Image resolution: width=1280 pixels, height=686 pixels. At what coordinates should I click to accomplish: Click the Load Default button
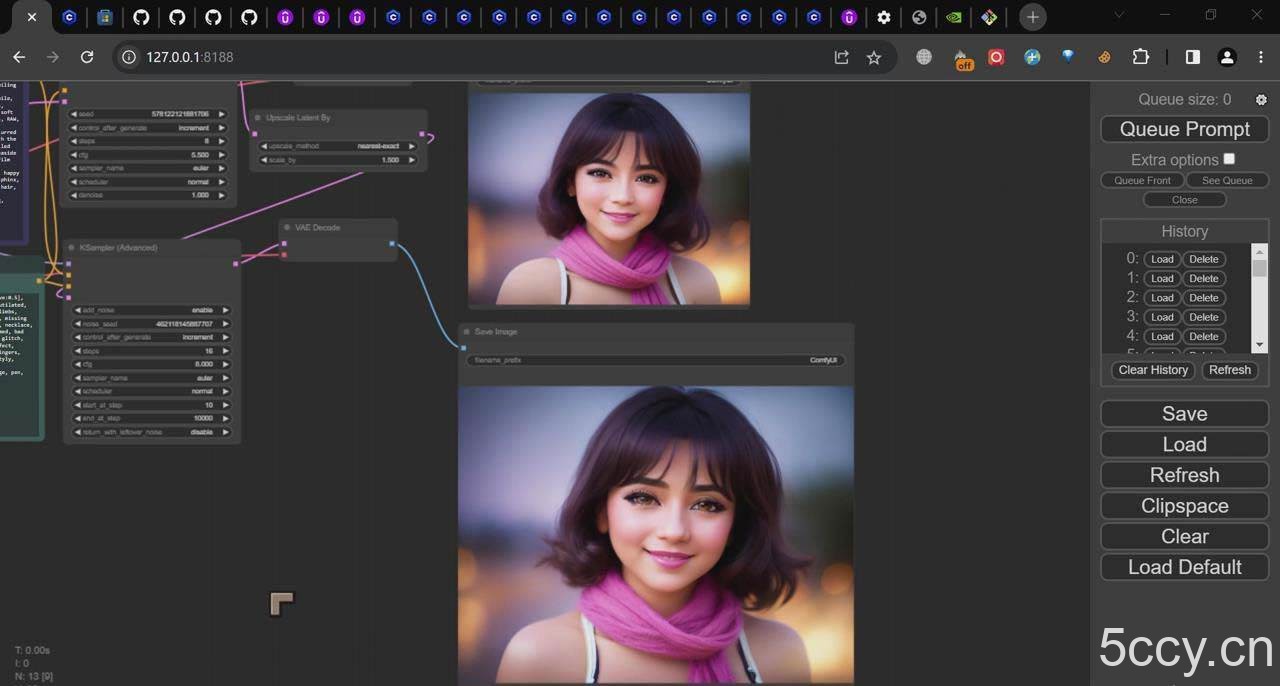[x=1184, y=567]
